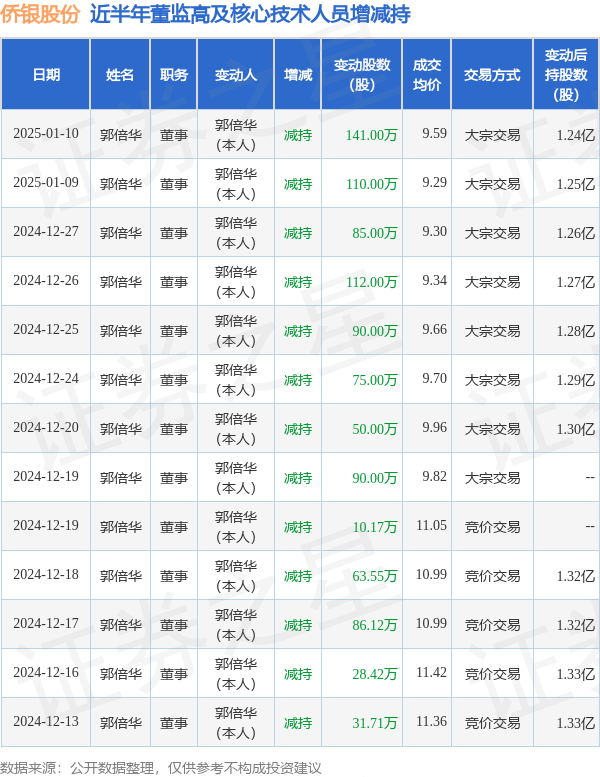Select the 交易方式 column header

click(492, 75)
